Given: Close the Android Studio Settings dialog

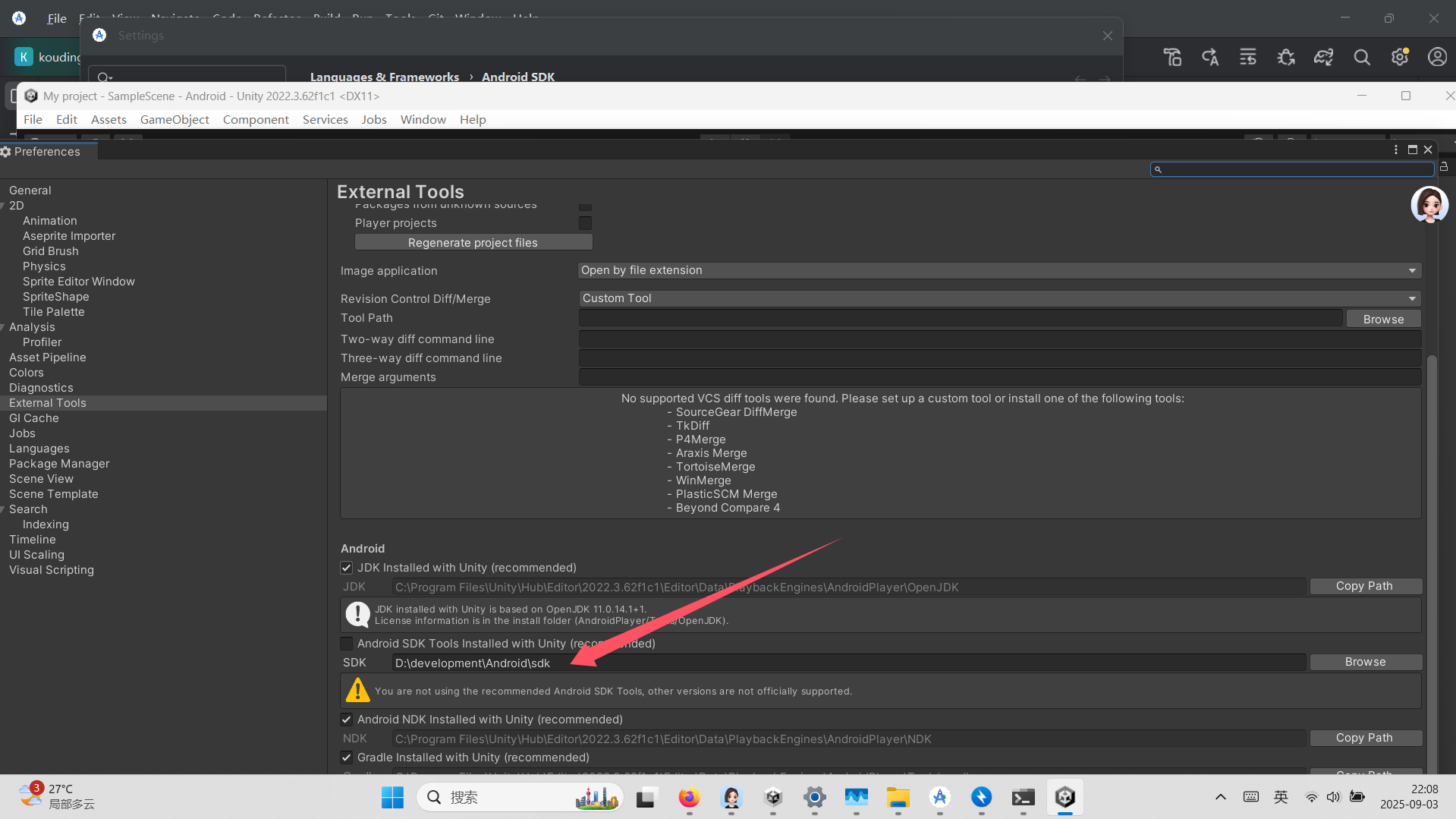Looking at the screenshot, I should click(x=1108, y=36).
